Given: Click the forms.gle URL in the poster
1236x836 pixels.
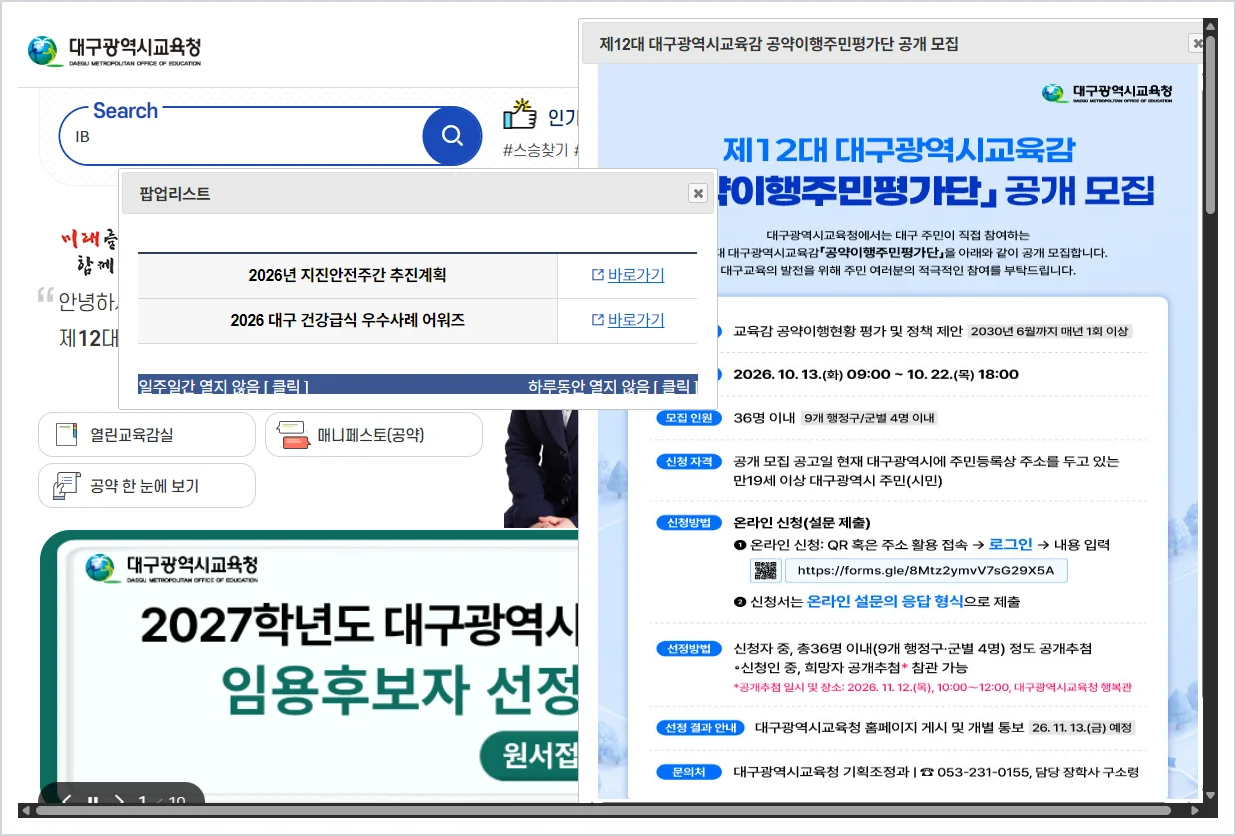Looking at the screenshot, I should pyautogui.click(x=925, y=571).
